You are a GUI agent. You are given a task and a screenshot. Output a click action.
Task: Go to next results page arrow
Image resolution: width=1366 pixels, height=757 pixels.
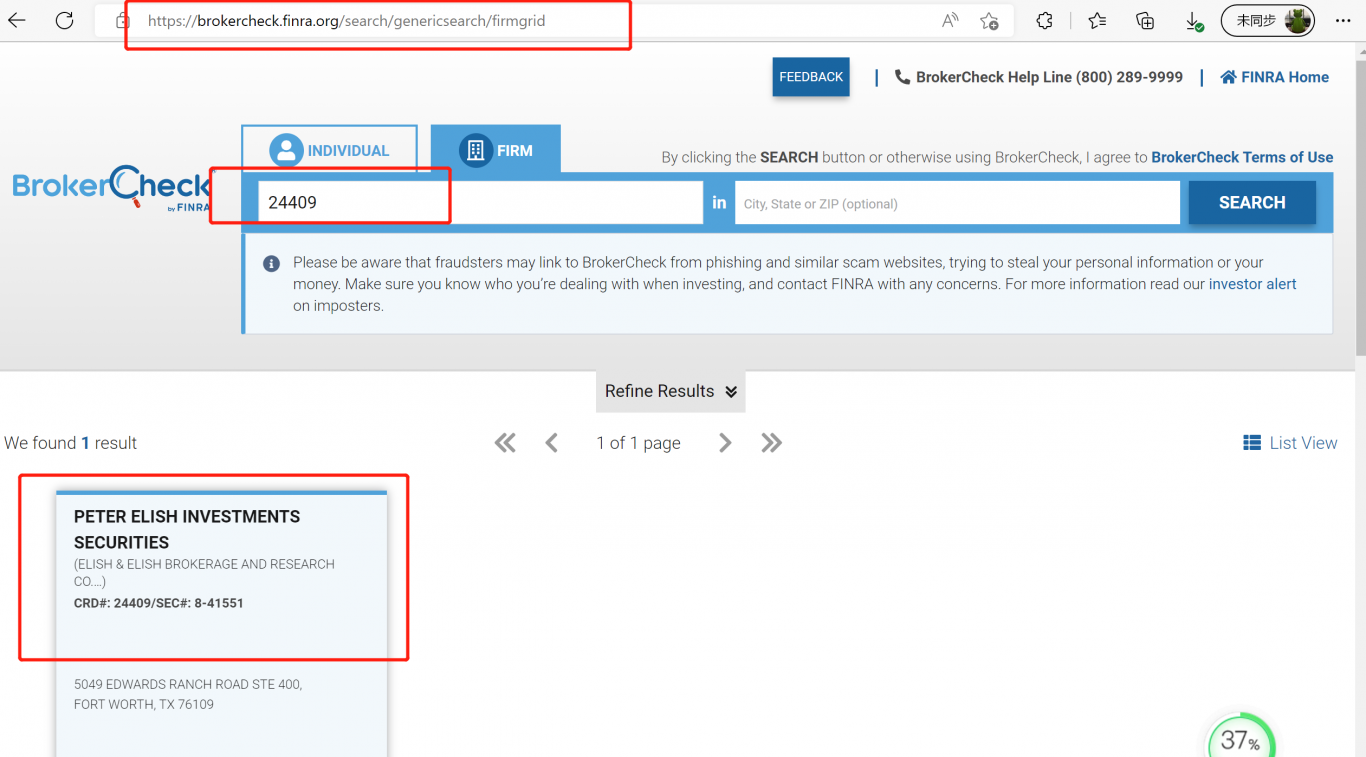[725, 443]
